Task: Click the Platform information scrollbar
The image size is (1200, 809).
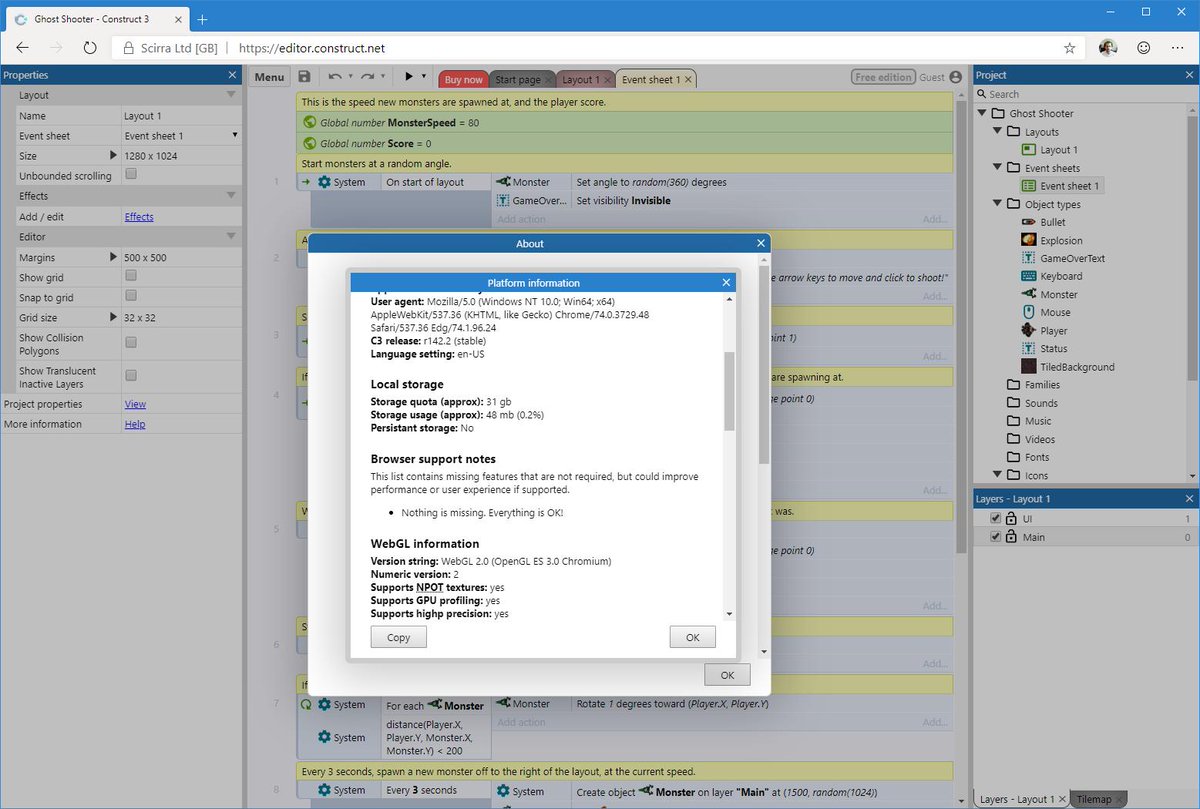Action: pyautogui.click(x=729, y=390)
